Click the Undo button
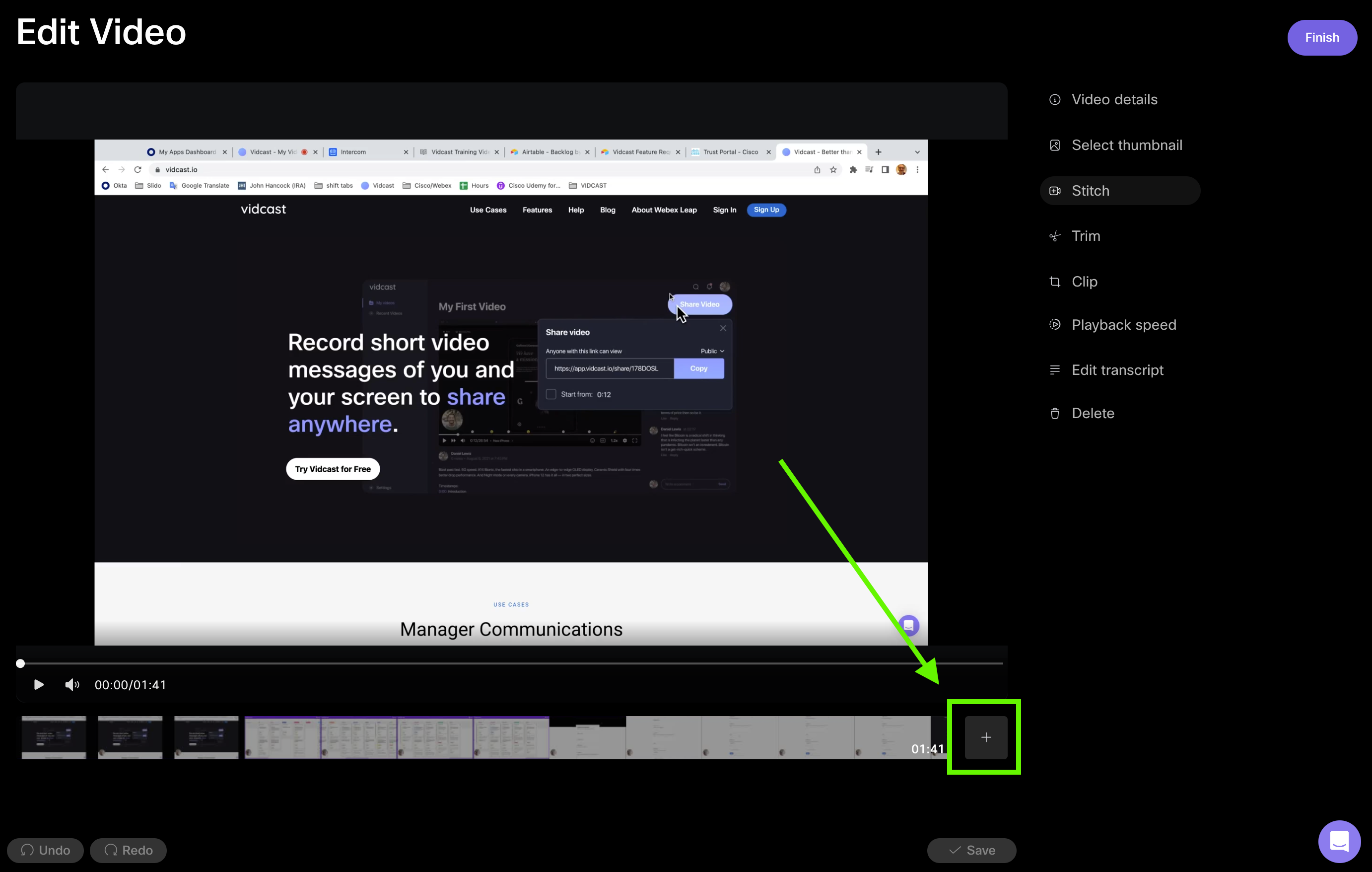Screen dimensions: 1372x872 click(x=46, y=850)
